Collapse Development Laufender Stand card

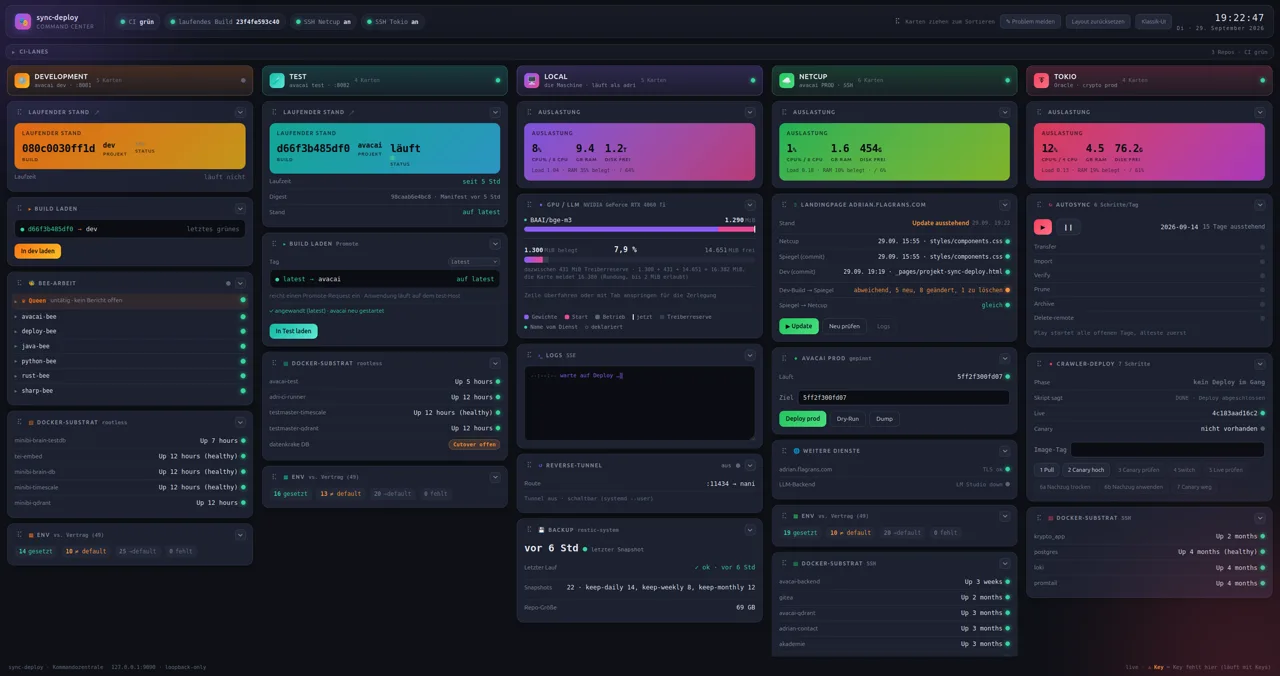pos(240,112)
